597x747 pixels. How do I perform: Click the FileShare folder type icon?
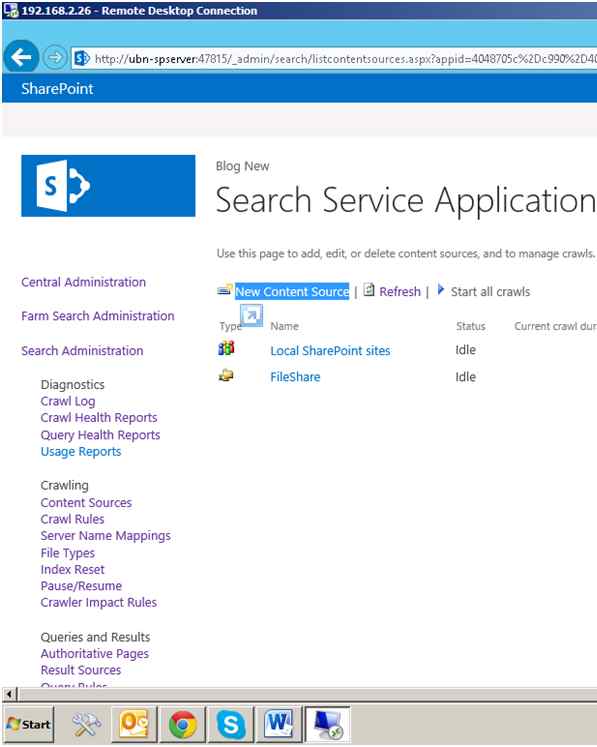[x=226, y=375]
